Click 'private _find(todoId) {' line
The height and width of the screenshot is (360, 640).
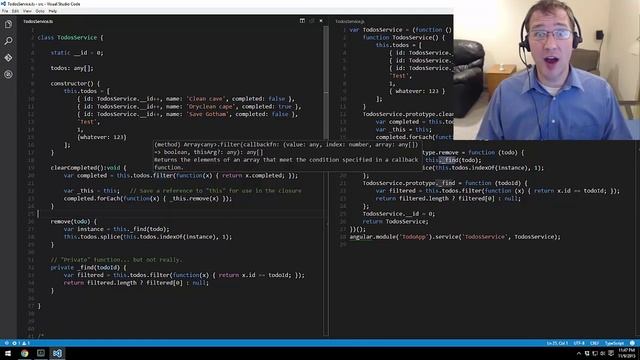coord(89,267)
